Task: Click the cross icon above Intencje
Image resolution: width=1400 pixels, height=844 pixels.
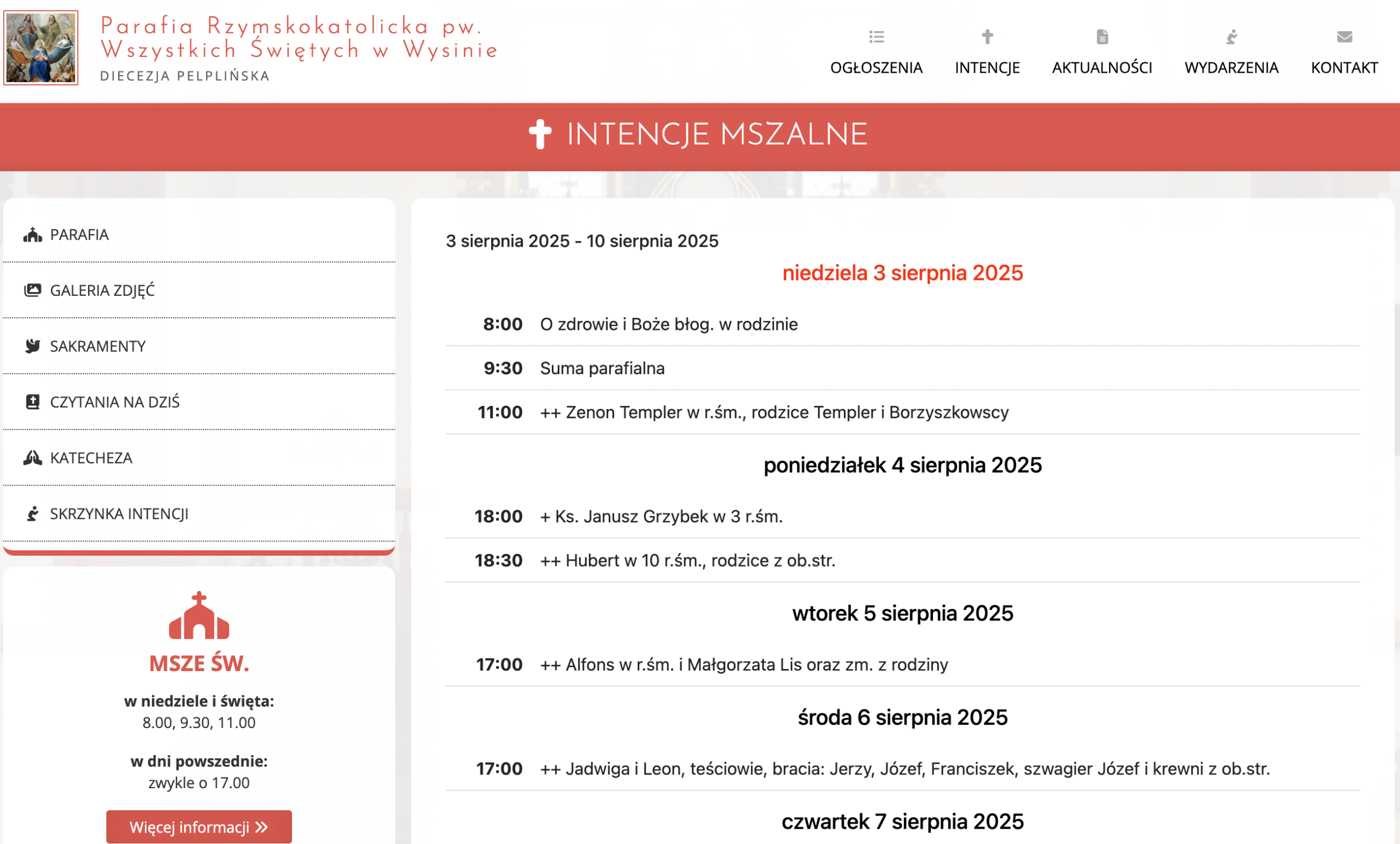Action: (987, 37)
